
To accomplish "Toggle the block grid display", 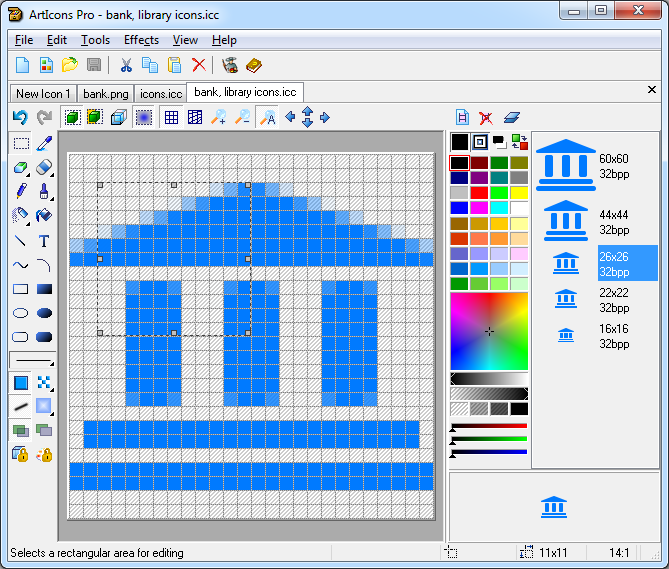I will point(195,117).
